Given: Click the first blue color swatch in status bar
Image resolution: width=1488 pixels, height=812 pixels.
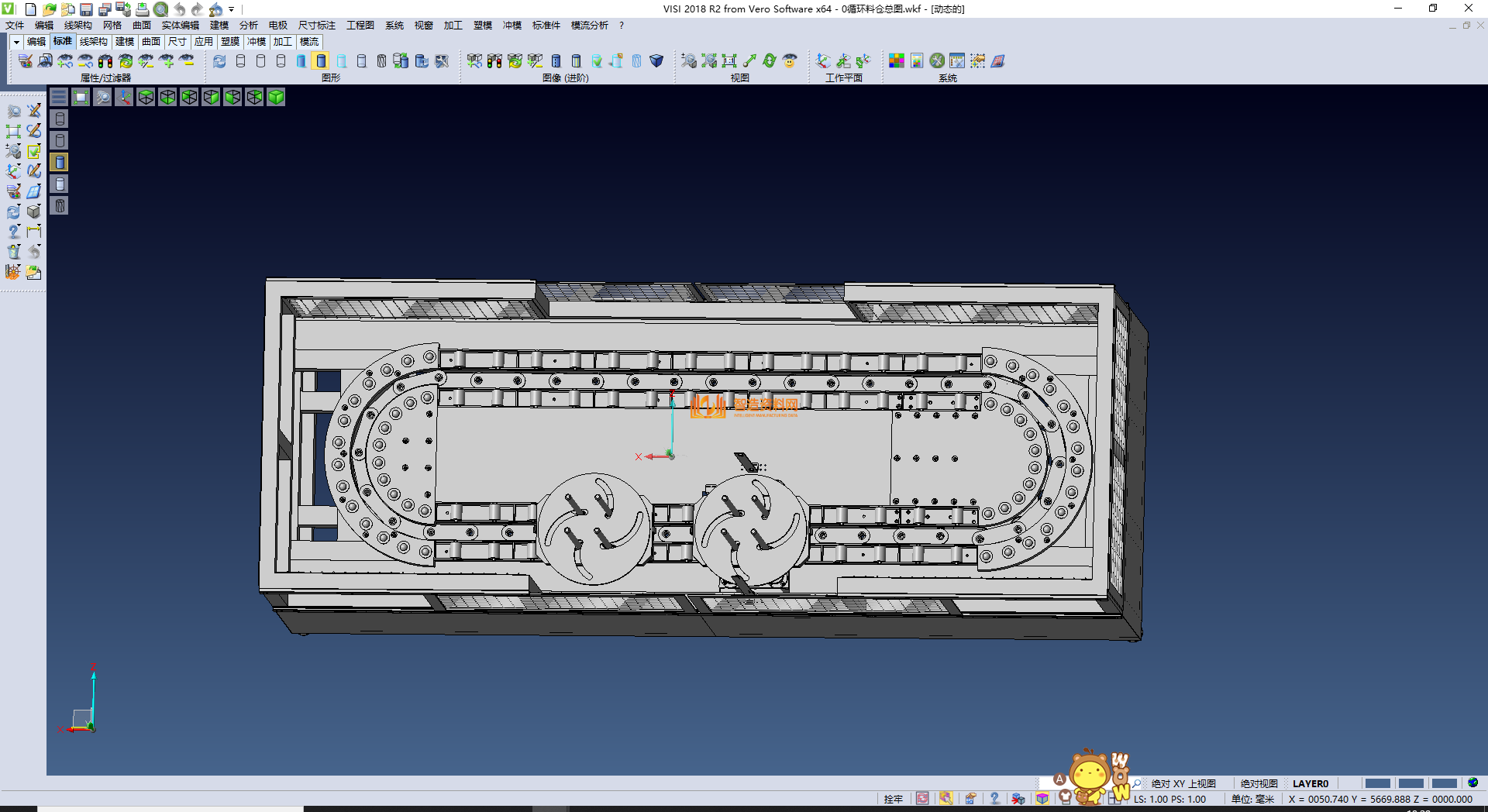Looking at the screenshot, I should coord(1377,783).
